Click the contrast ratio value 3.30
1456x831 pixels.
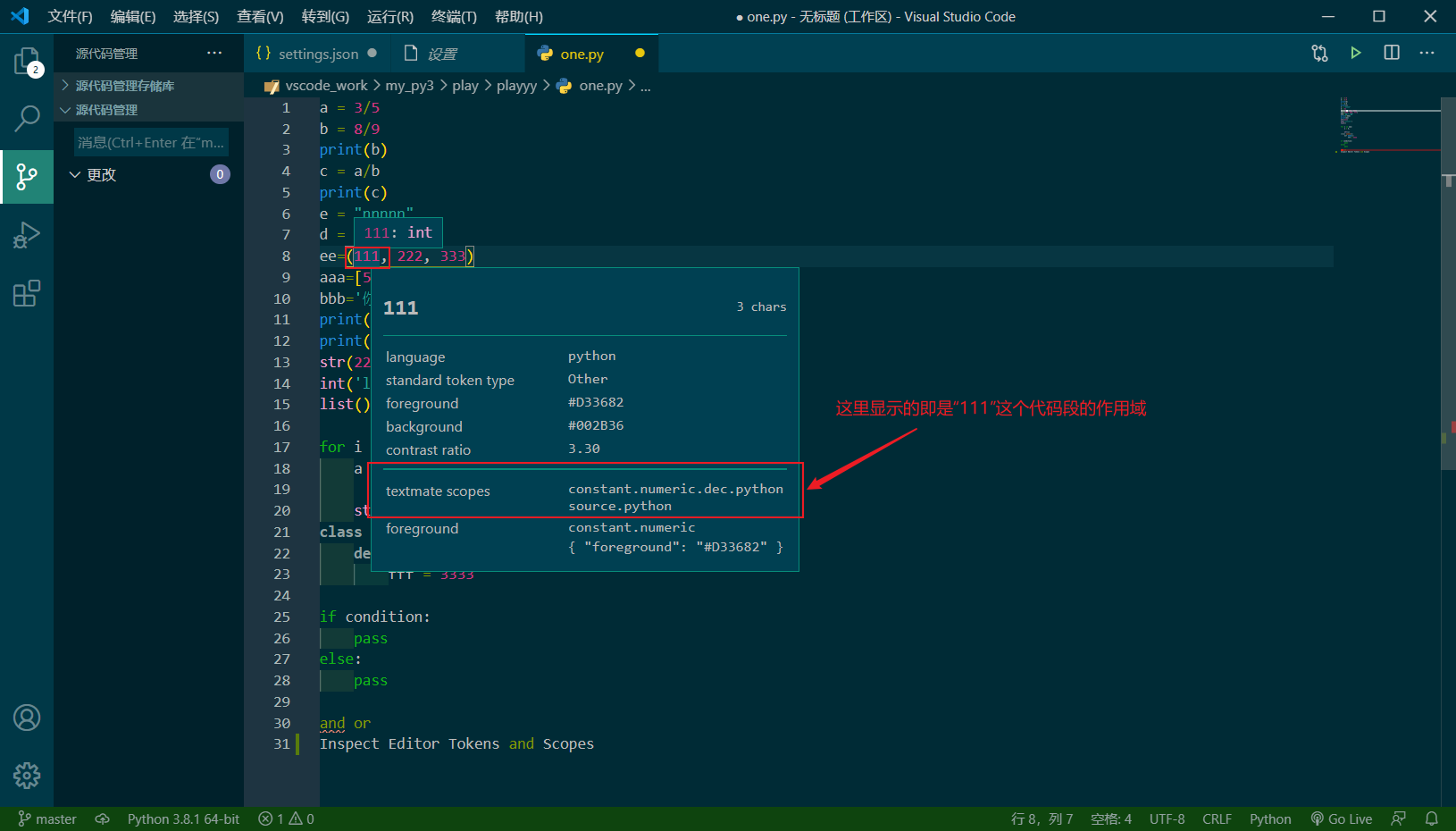[x=584, y=449]
